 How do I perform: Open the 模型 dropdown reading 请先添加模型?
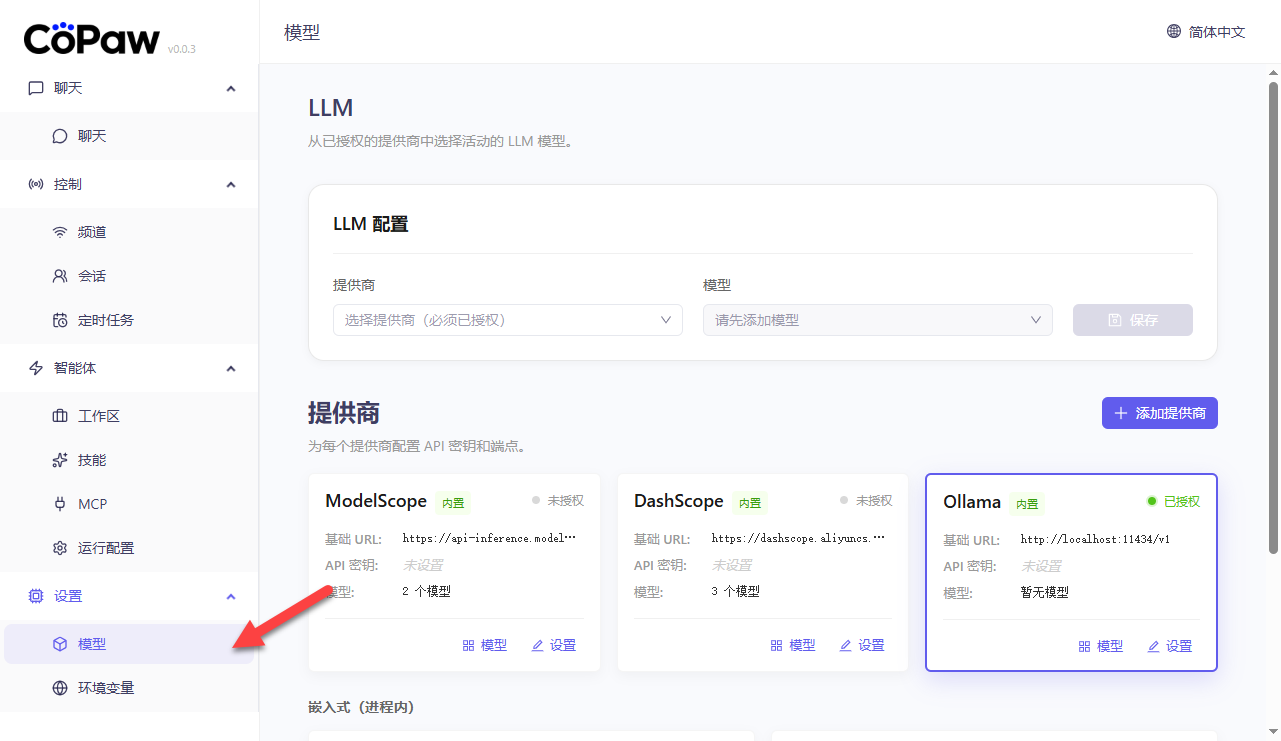pyautogui.click(x=878, y=320)
